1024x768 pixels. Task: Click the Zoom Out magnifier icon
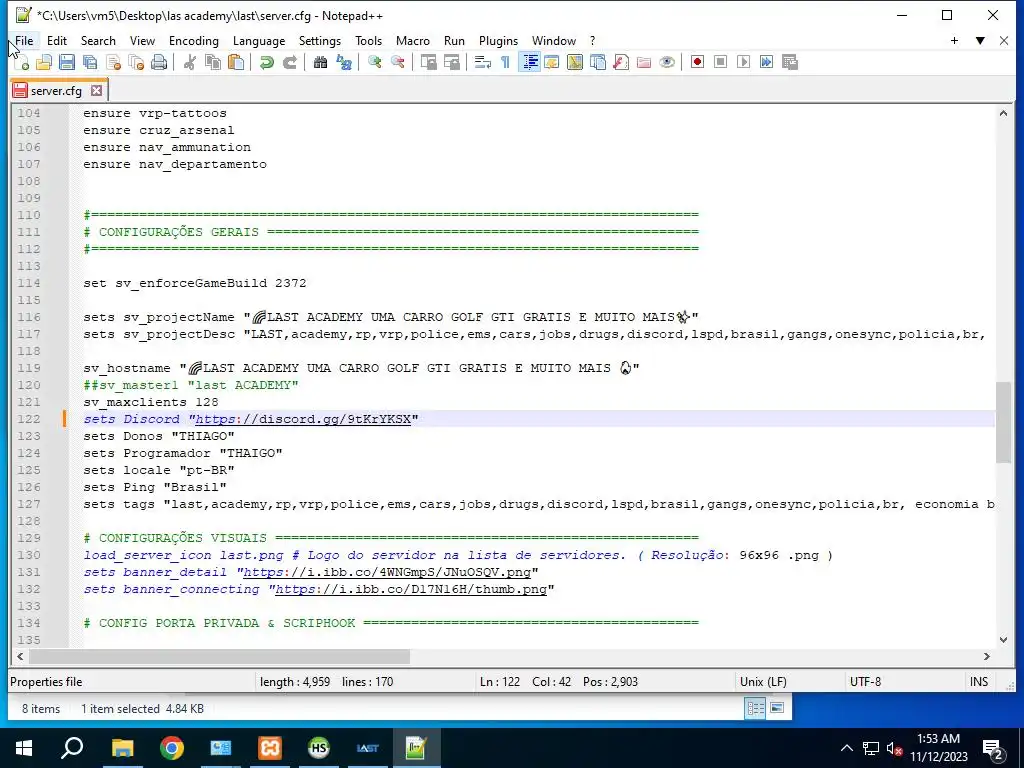pos(397,62)
